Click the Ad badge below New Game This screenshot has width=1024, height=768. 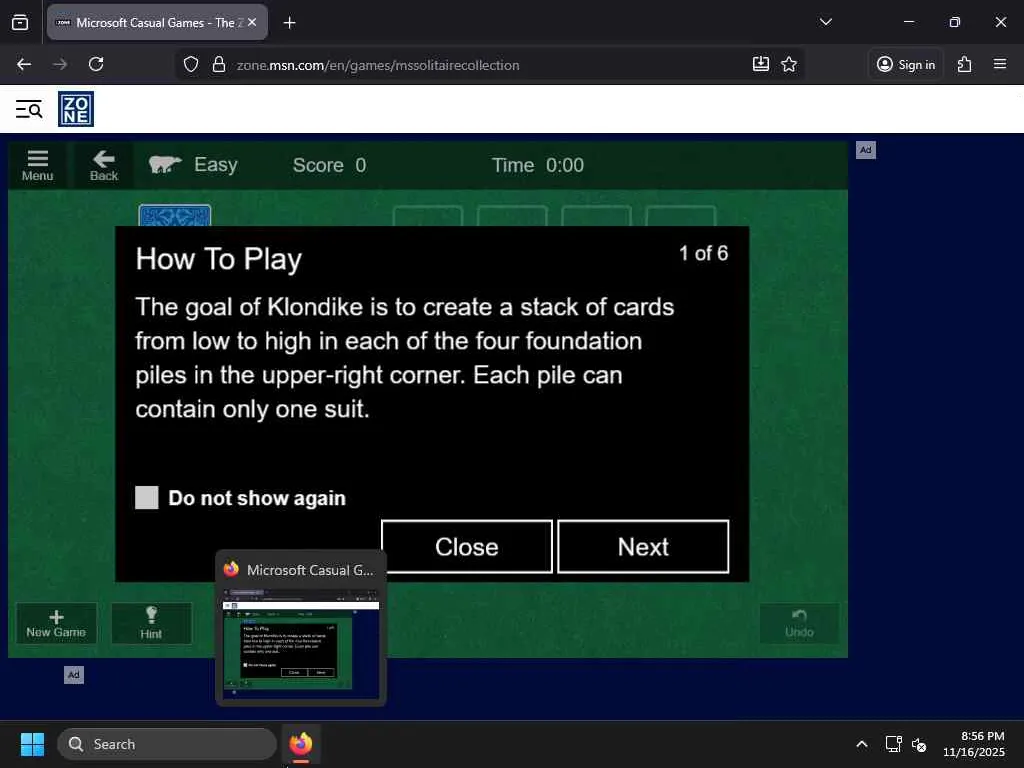[74, 675]
